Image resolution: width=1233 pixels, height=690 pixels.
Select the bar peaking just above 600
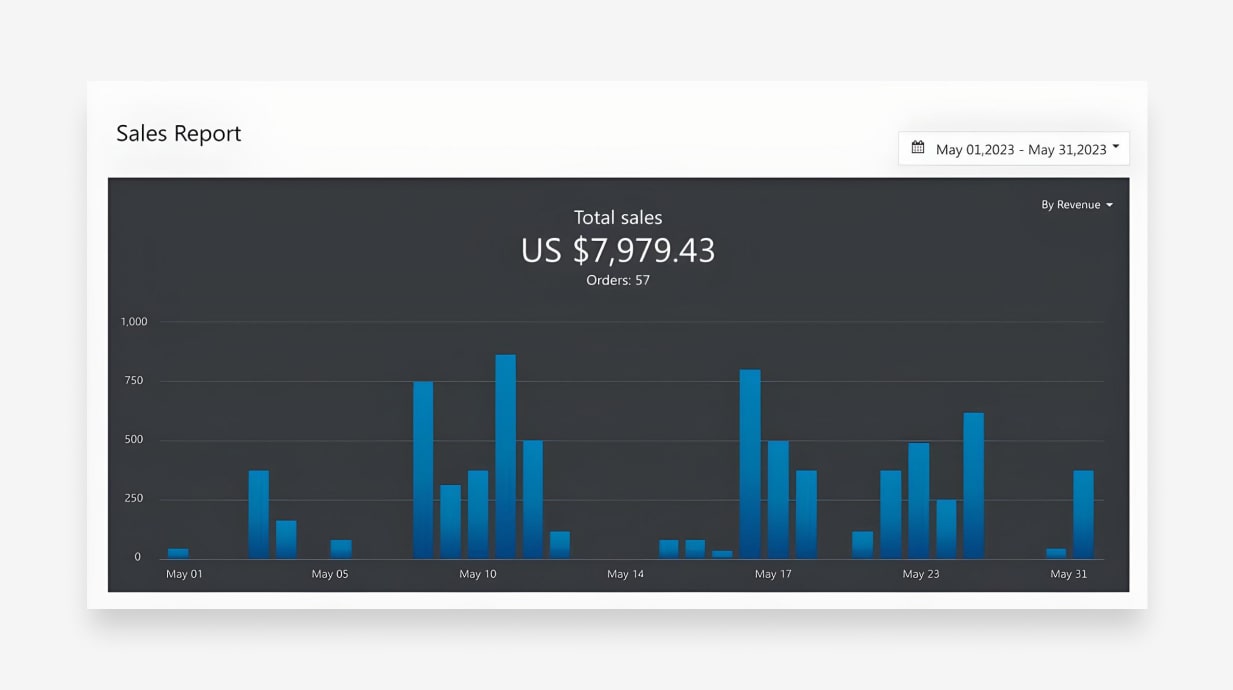(x=973, y=485)
